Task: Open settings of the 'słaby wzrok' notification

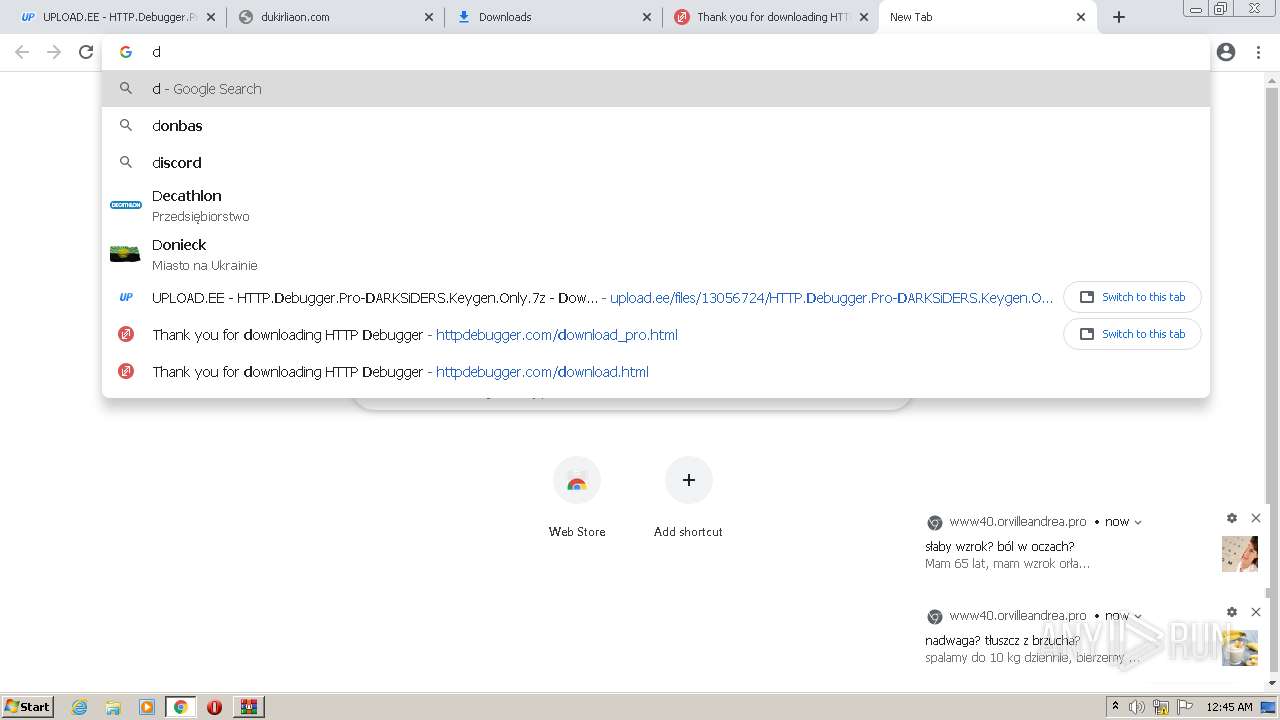Action: click(1232, 518)
